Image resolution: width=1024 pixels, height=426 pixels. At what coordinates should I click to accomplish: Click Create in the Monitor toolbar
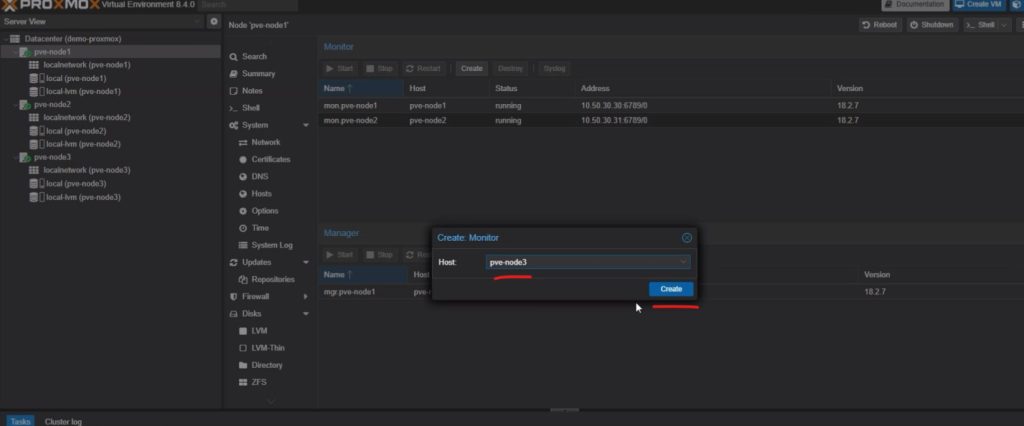[x=472, y=69]
